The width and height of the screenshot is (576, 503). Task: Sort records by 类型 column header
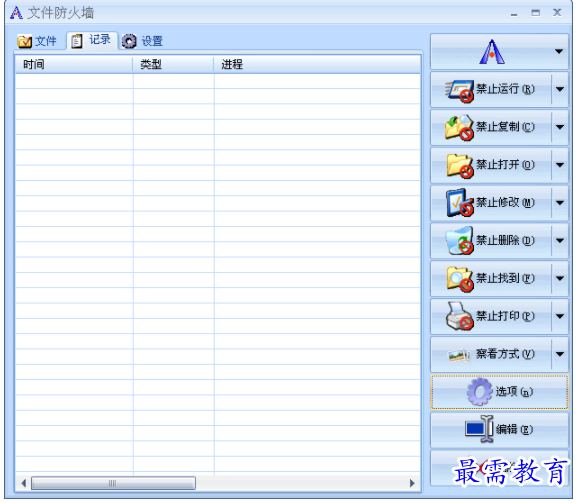tap(173, 65)
